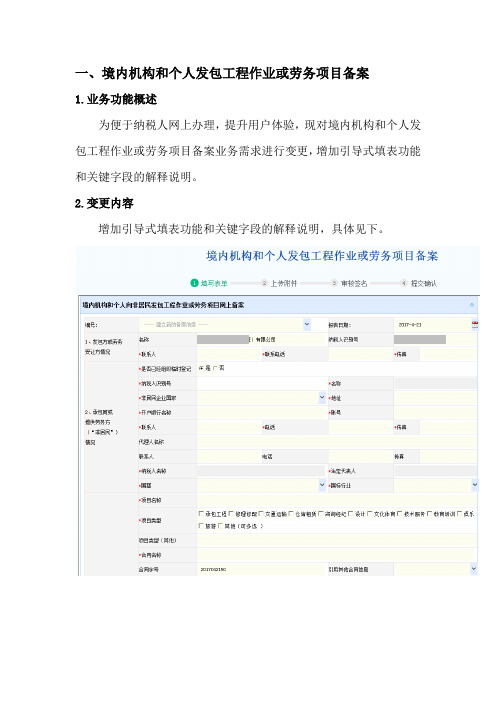Click the calendar icon beside the form date field
496x702 pixels.
click(x=475, y=325)
